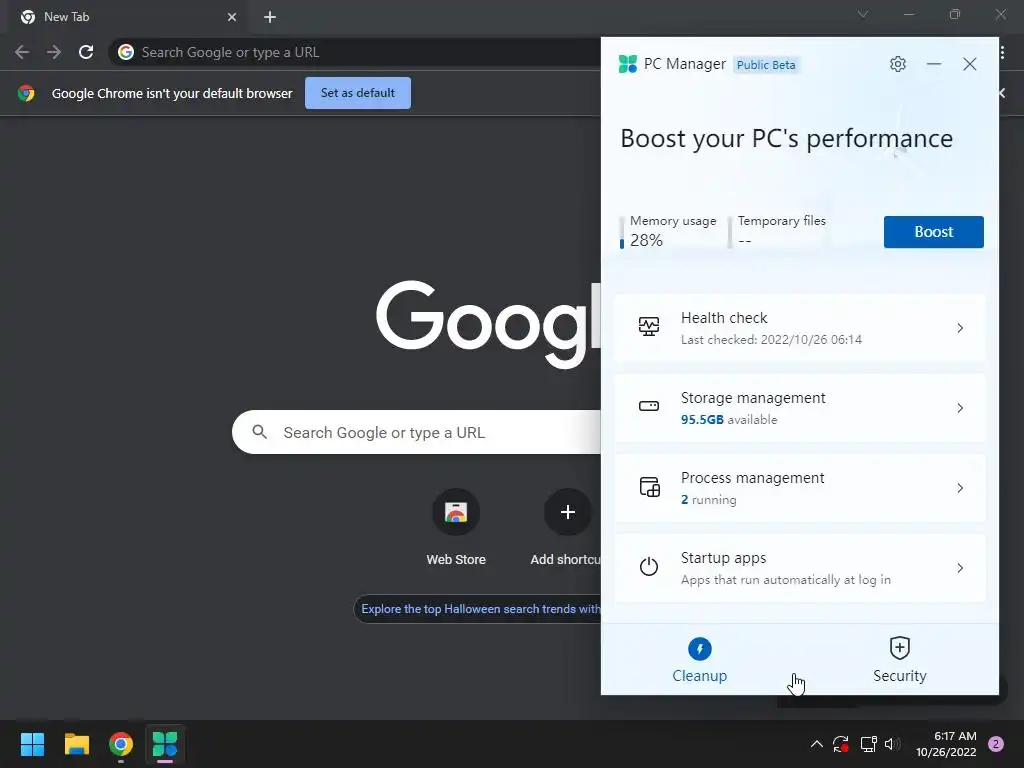Expand Health check chevron
The image size is (1024, 768).
960,328
